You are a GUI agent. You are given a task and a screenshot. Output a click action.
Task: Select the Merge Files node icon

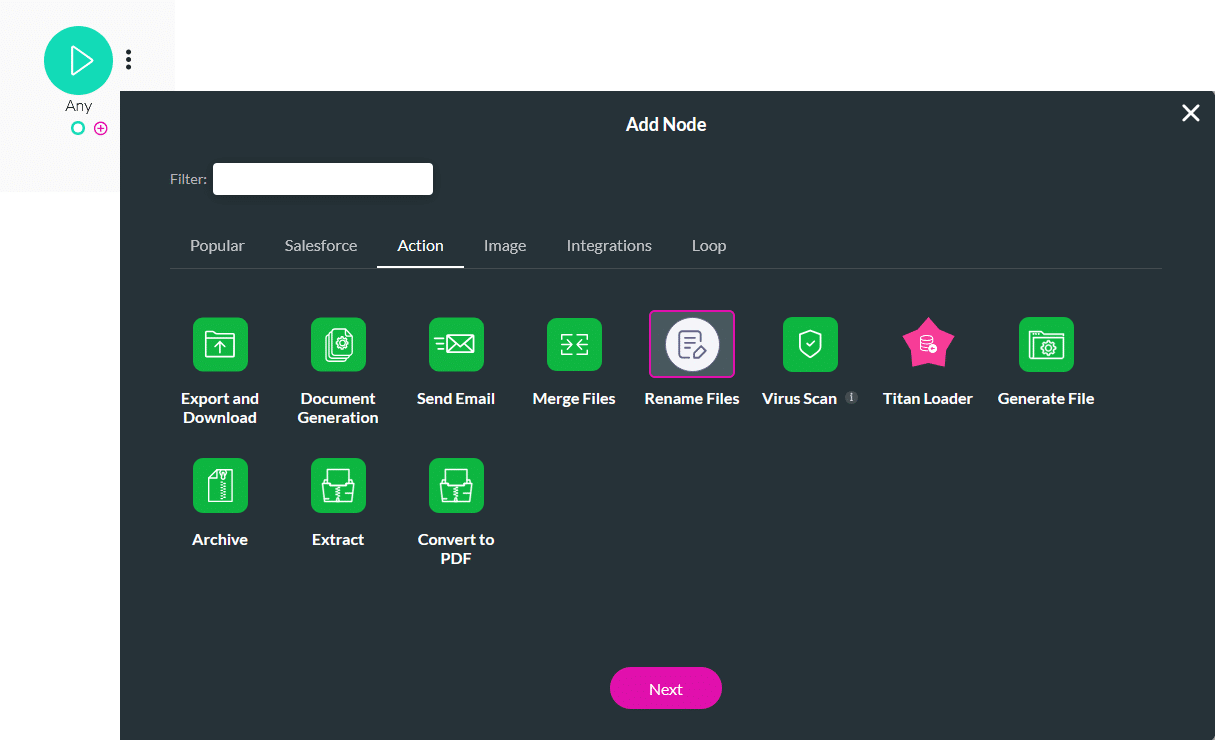(574, 344)
